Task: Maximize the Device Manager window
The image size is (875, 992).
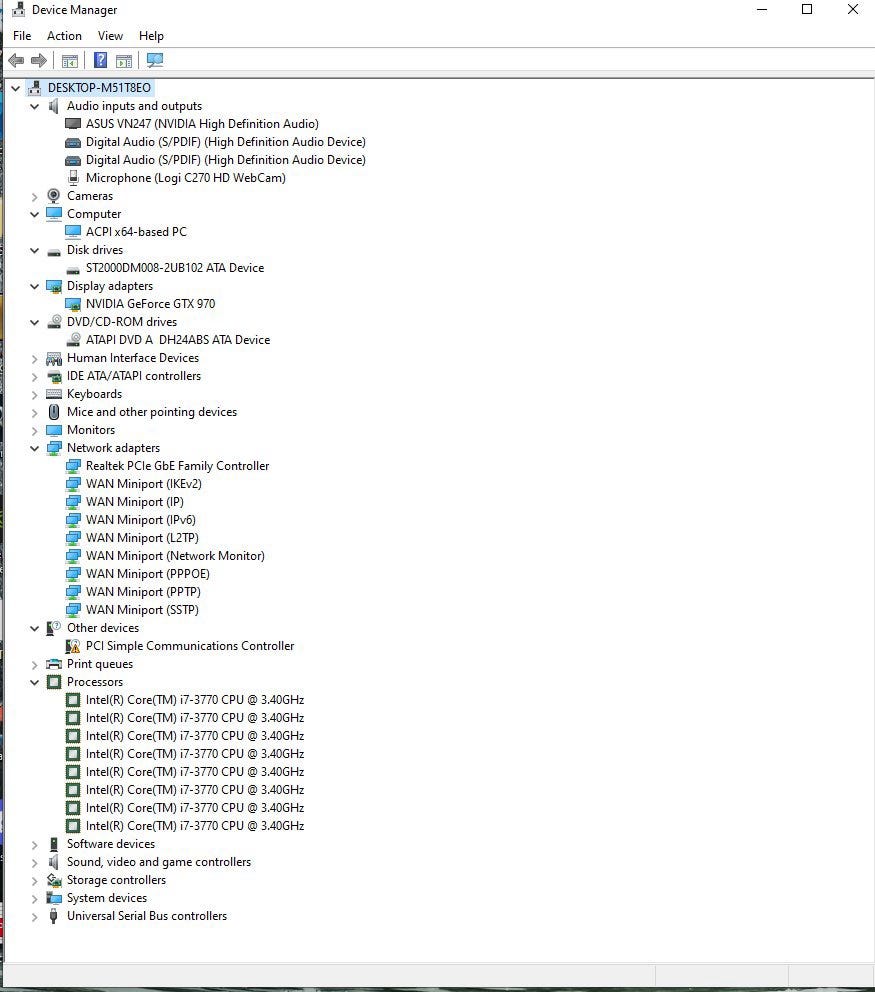Action: point(807,9)
